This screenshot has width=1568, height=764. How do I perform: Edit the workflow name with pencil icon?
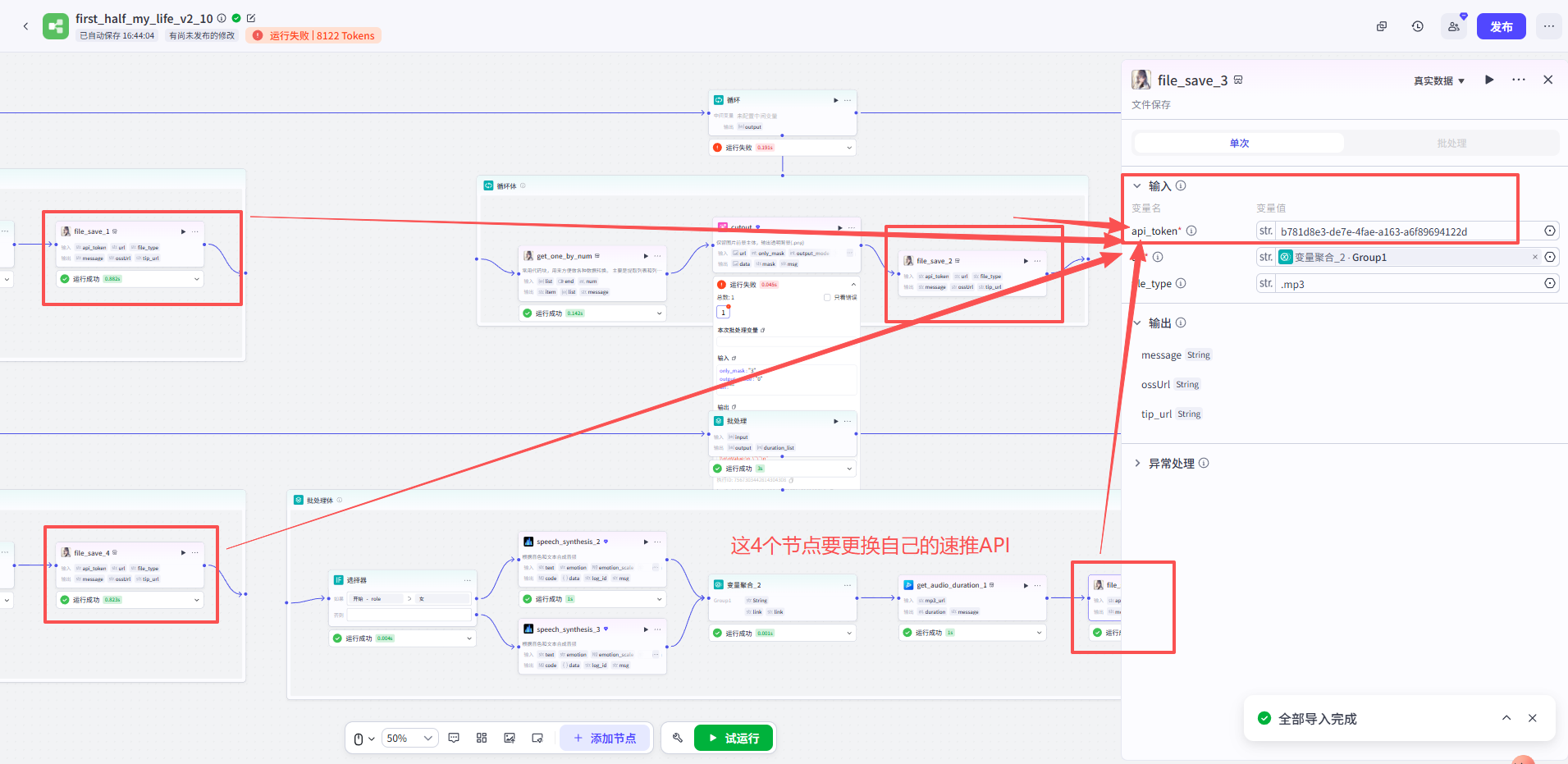tap(251, 18)
